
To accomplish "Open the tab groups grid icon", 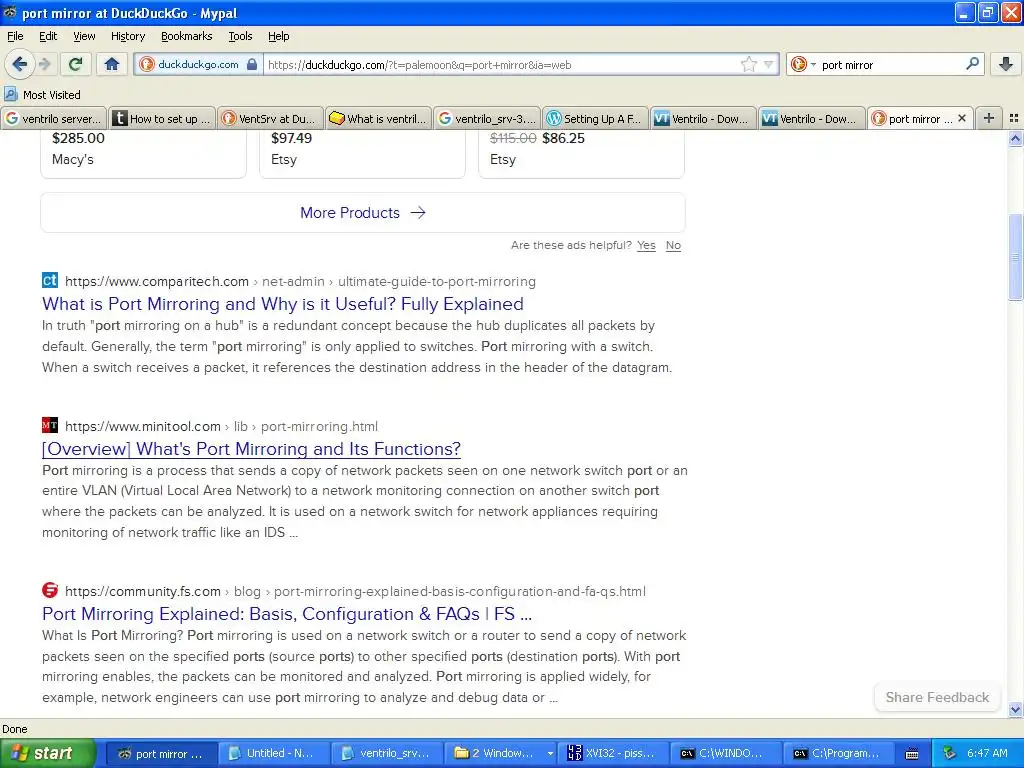I will (x=1014, y=118).
